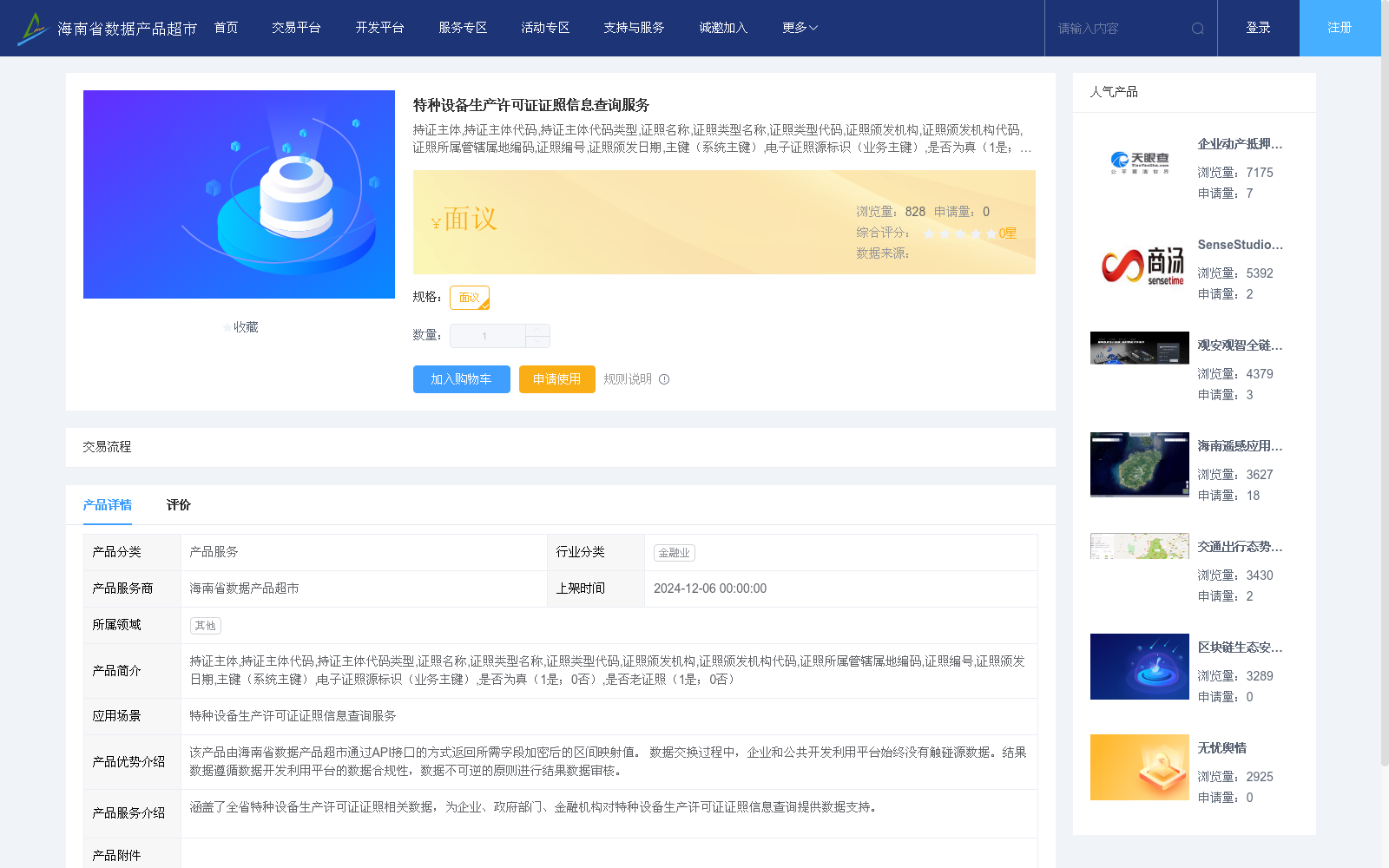Click the 特种设备生产许可证证照信息查询服务 title

tap(531, 105)
